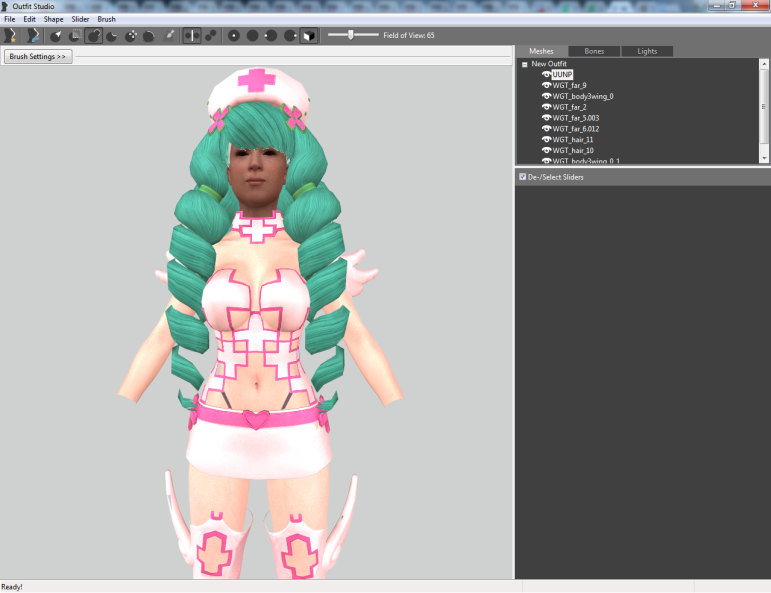This screenshot has width=771, height=593.
Task: Toggle the Edit Connected Only two-circle icon
Action: click(211, 35)
